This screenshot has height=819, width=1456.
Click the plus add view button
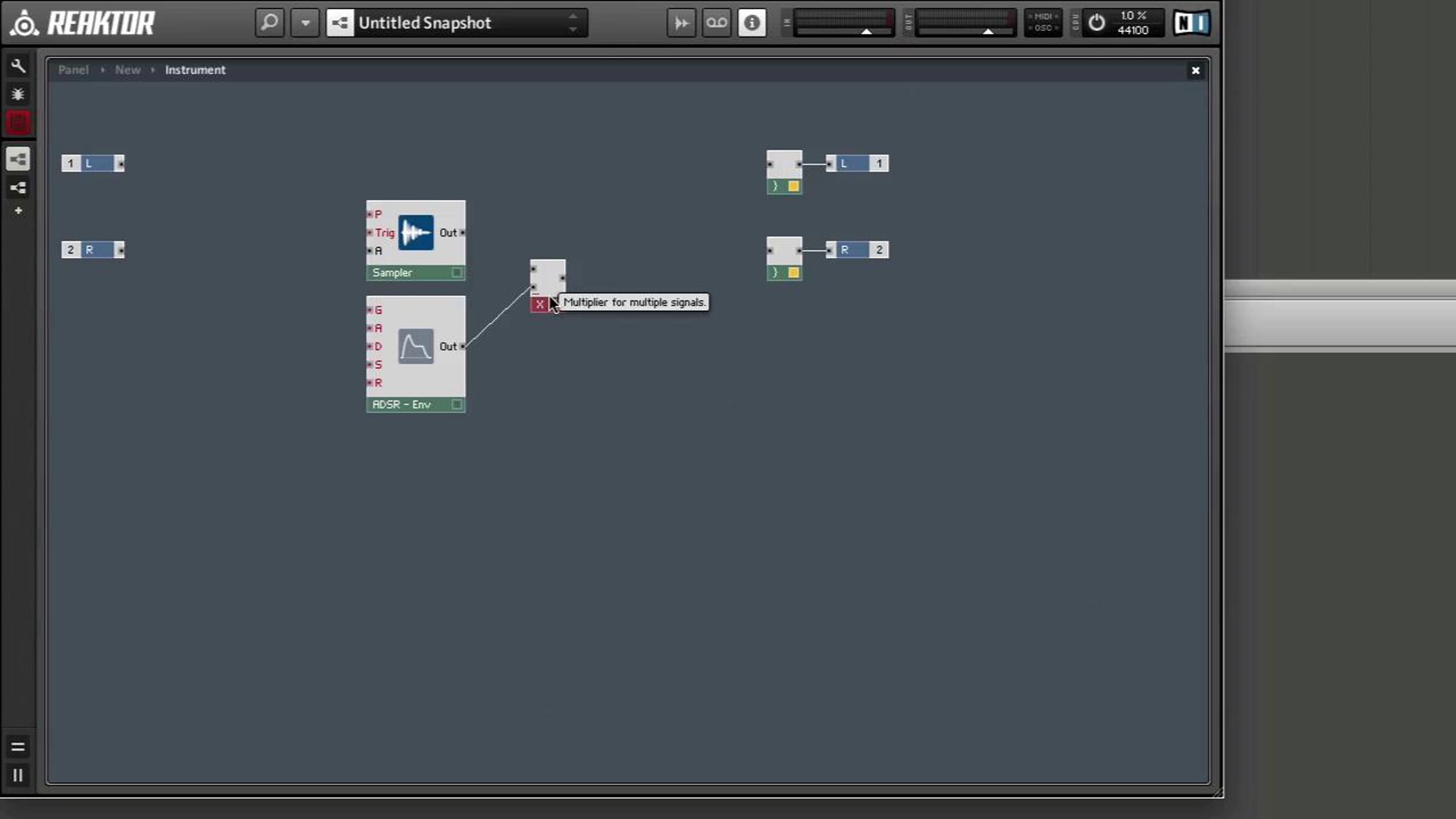click(18, 211)
